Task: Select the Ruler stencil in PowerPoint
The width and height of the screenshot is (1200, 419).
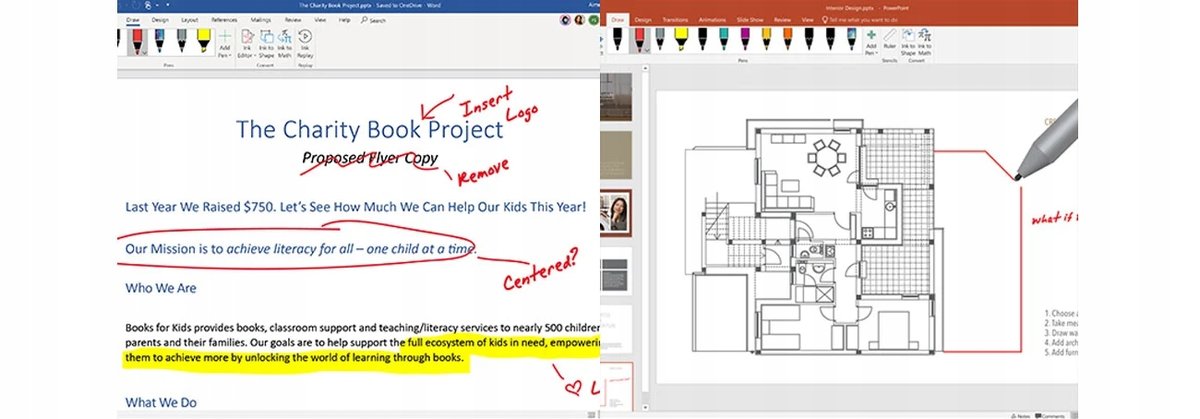Action: point(888,40)
